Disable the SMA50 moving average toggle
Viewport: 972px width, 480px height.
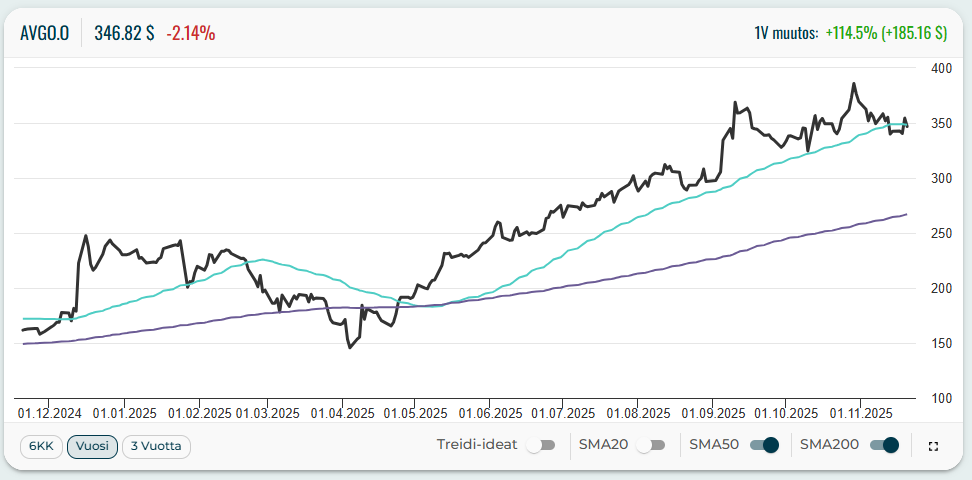coord(764,446)
